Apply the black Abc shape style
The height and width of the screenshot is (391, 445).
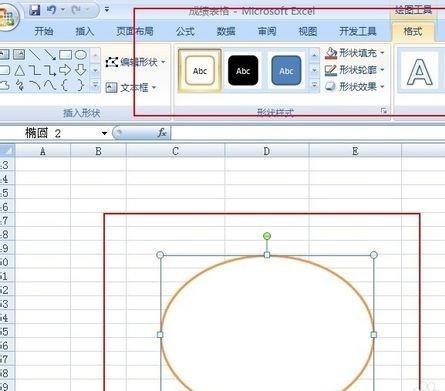coord(243,71)
